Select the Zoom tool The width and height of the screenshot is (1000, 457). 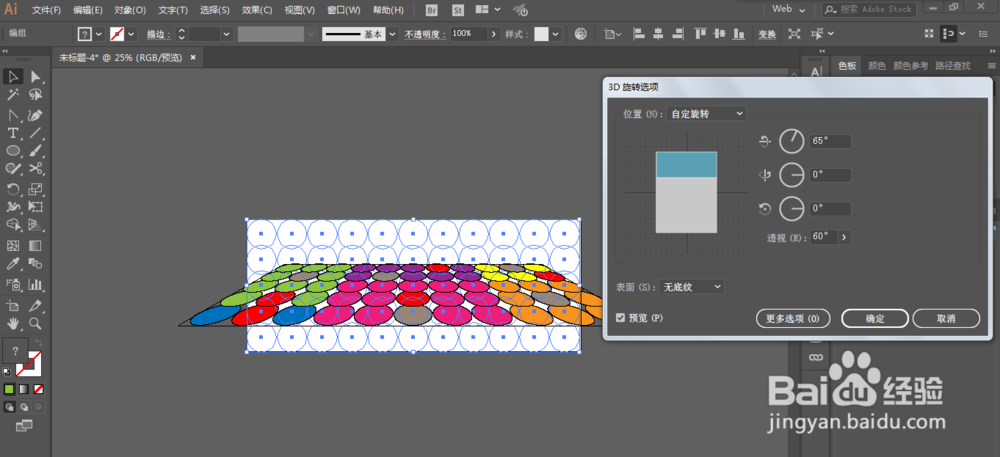point(36,324)
